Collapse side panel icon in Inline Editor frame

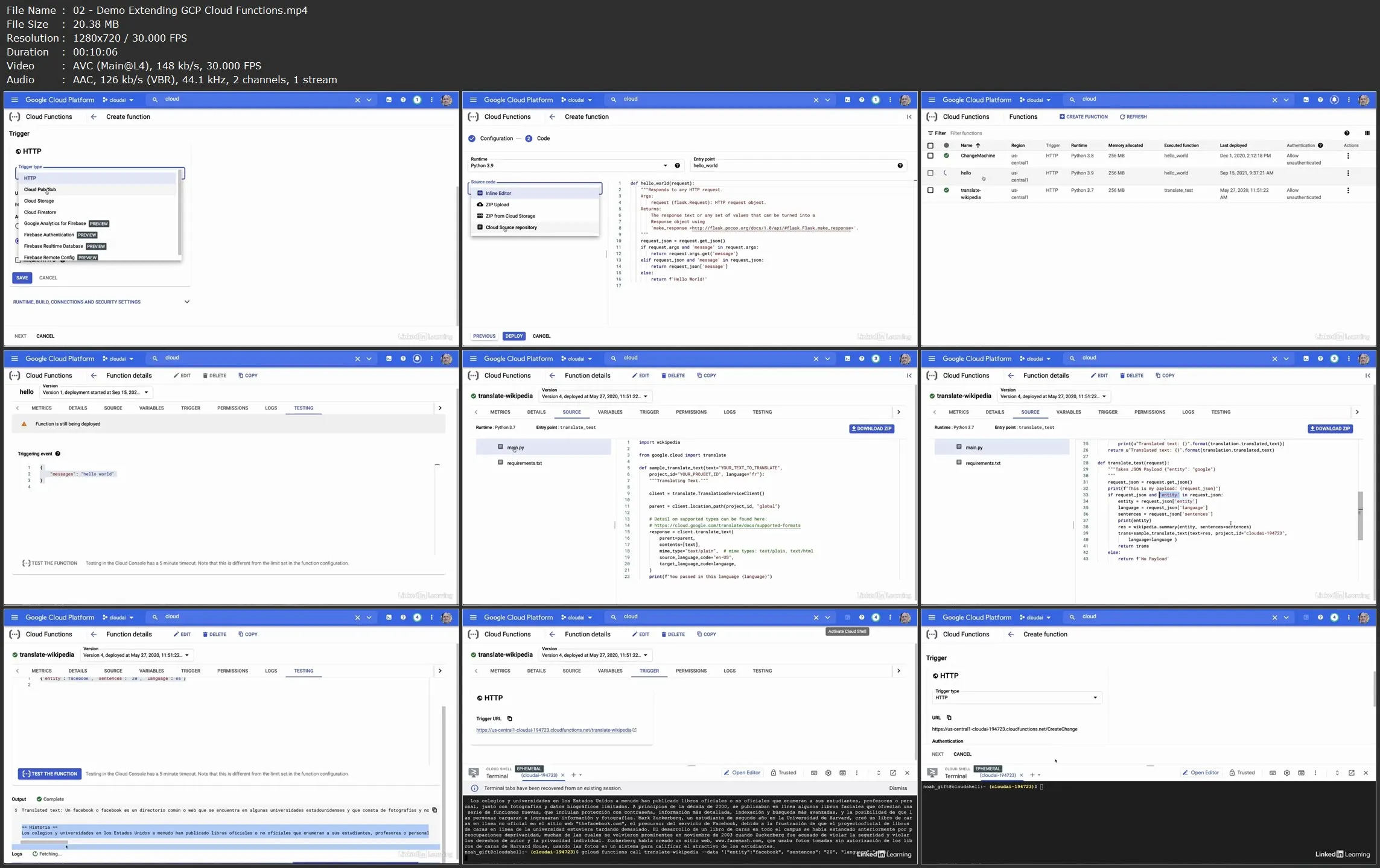[909, 117]
